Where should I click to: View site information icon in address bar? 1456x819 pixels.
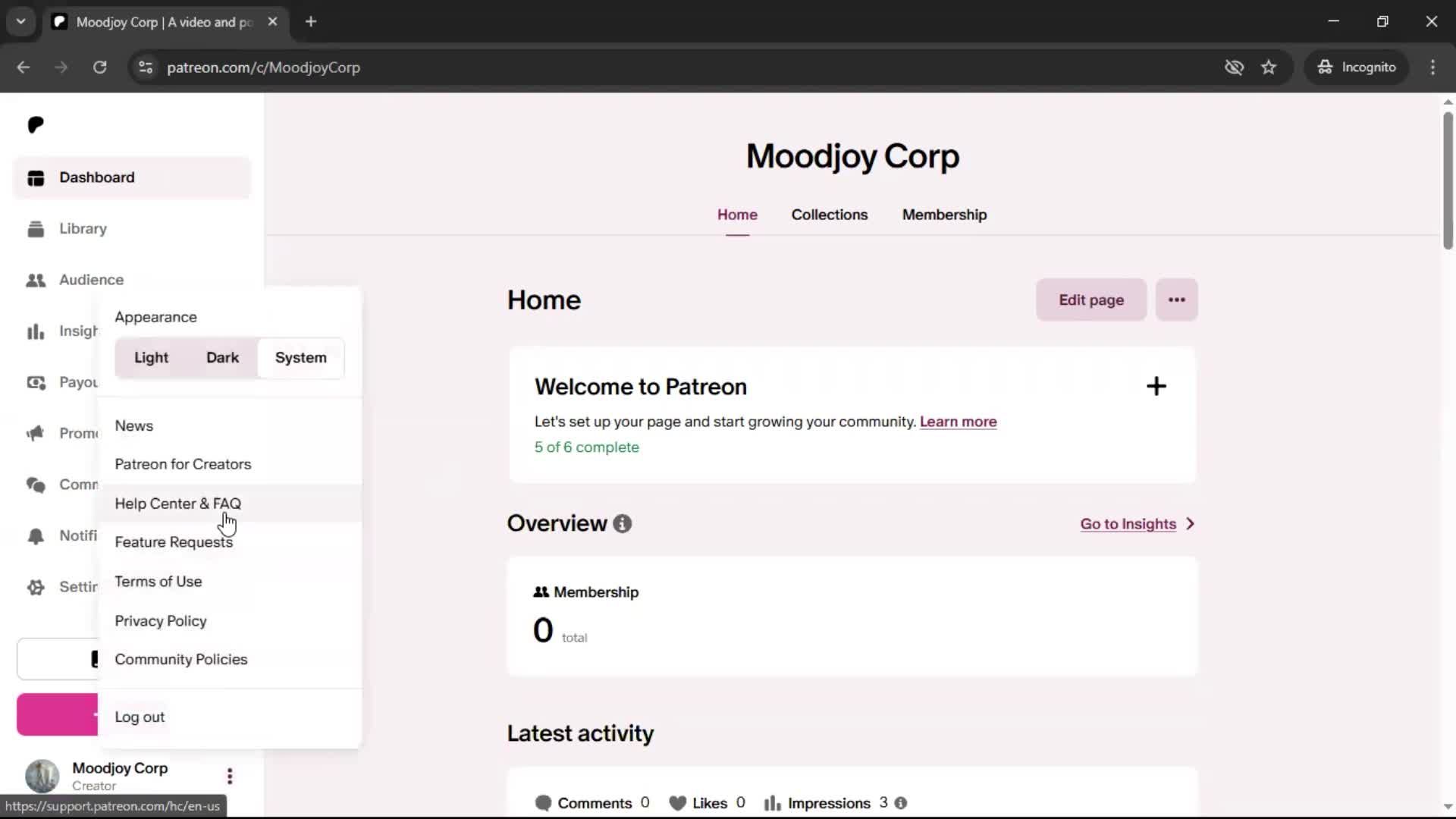click(x=146, y=67)
